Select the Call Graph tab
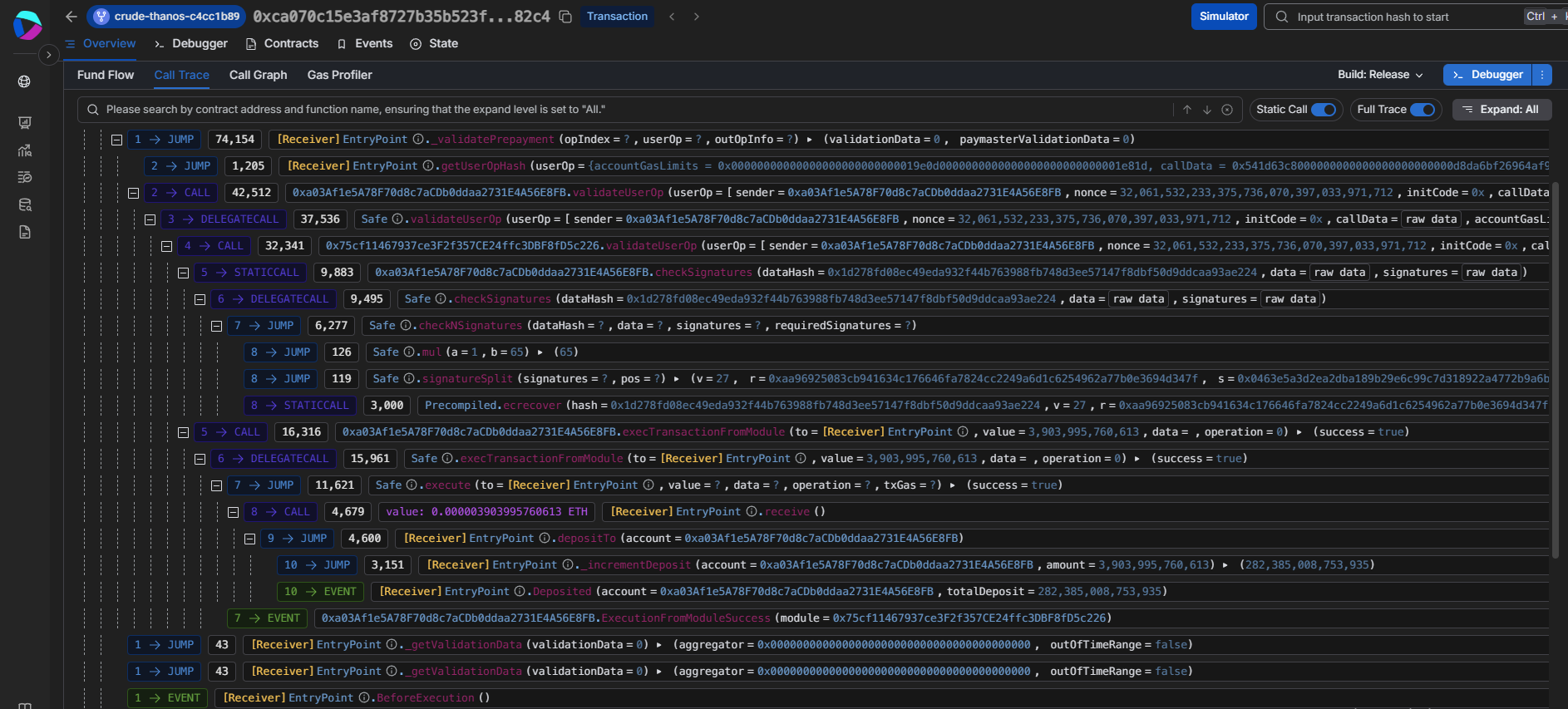Viewport: 1568px width, 709px height. click(259, 75)
